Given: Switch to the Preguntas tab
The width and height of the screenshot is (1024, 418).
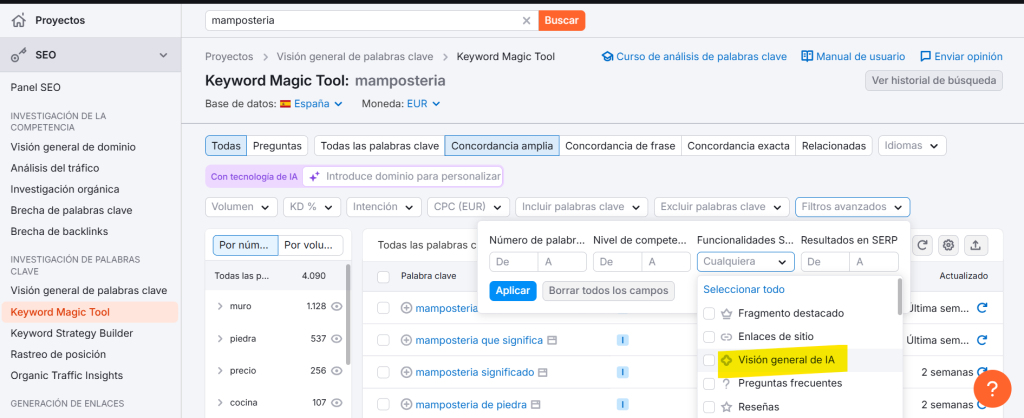Looking at the screenshot, I should 277,146.
